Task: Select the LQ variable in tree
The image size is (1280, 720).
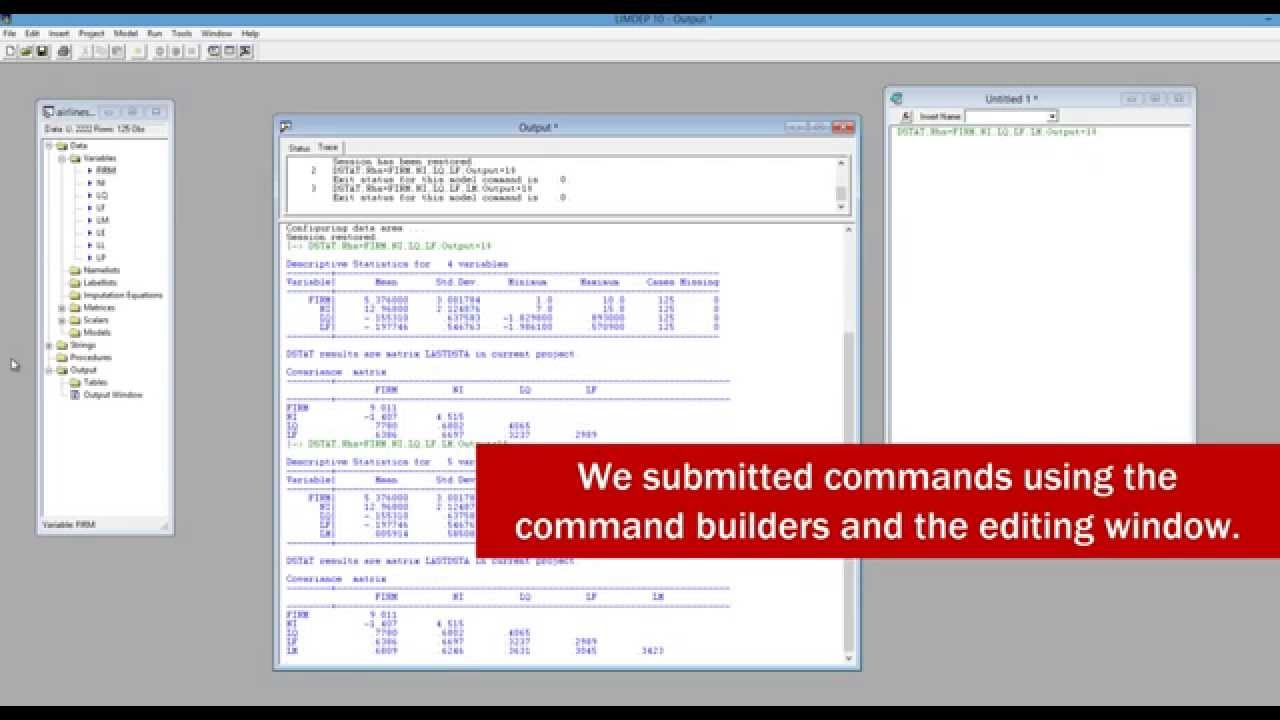Action: 102,195
